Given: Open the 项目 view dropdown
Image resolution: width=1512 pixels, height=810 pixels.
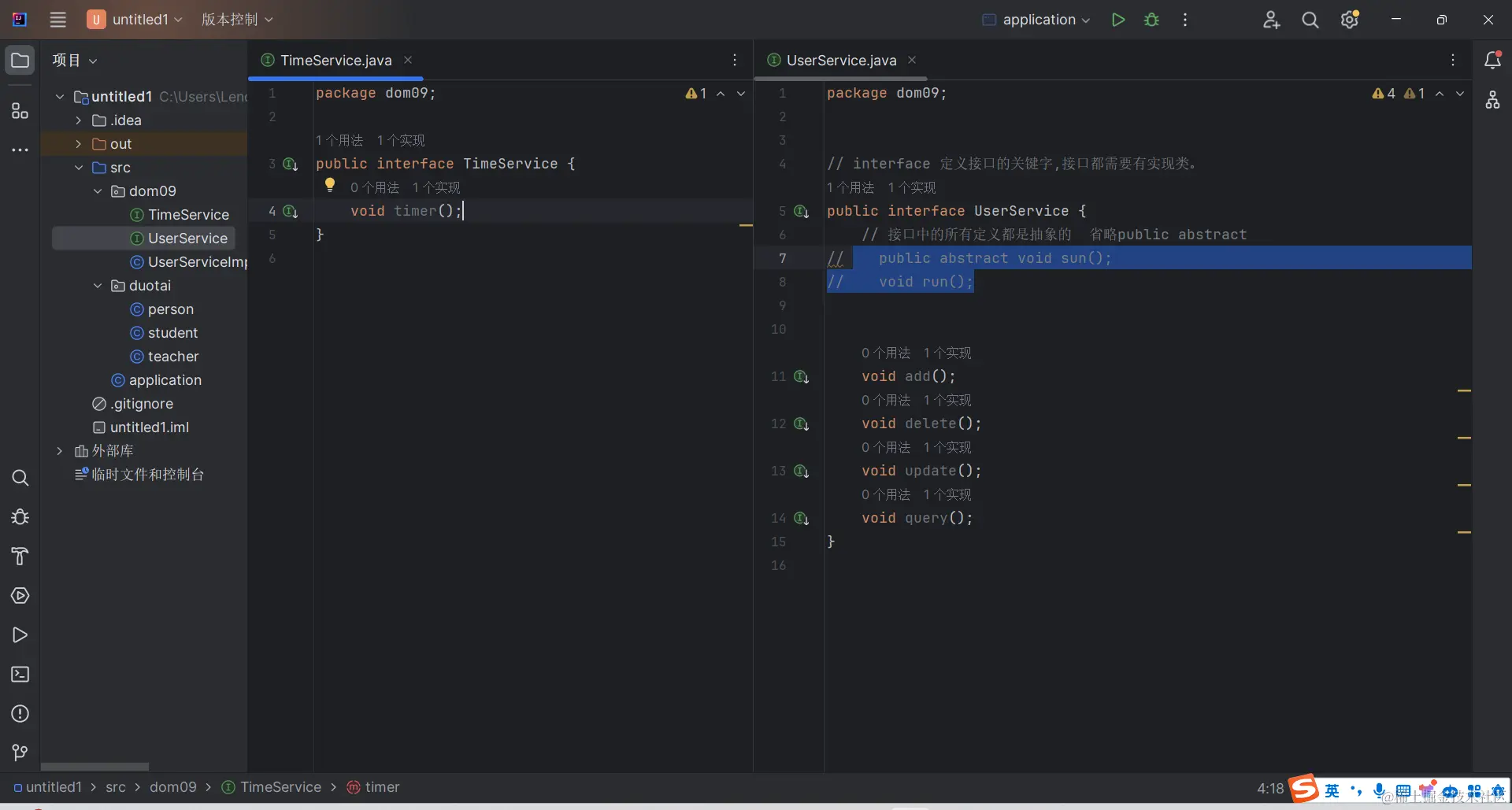Looking at the screenshot, I should coord(74,61).
